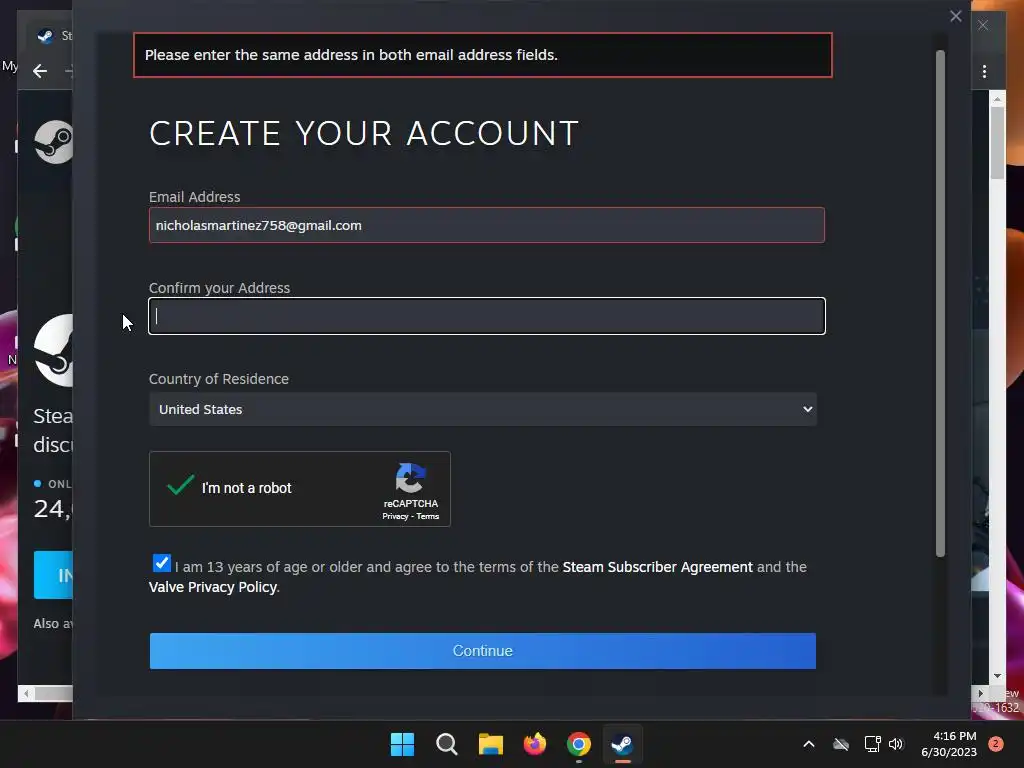Toggle the I'm not a robot reCAPTCHA checkbox

point(180,486)
